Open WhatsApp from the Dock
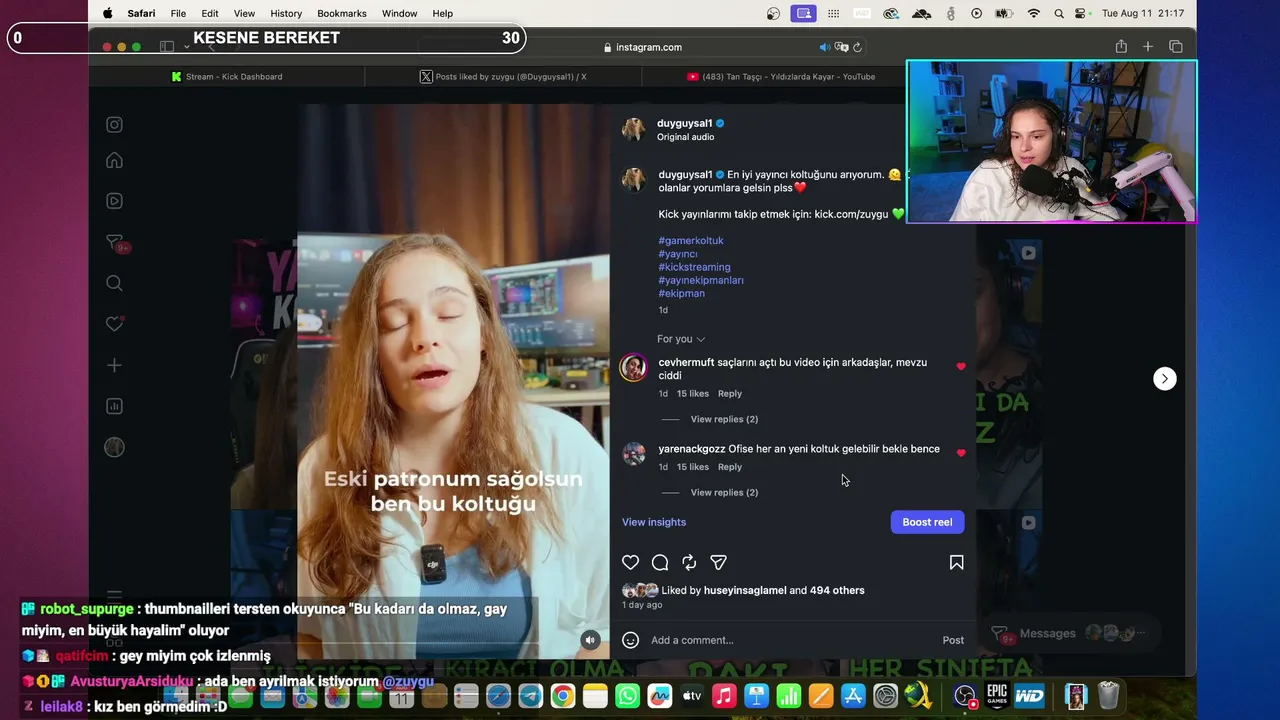 [x=627, y=696]
